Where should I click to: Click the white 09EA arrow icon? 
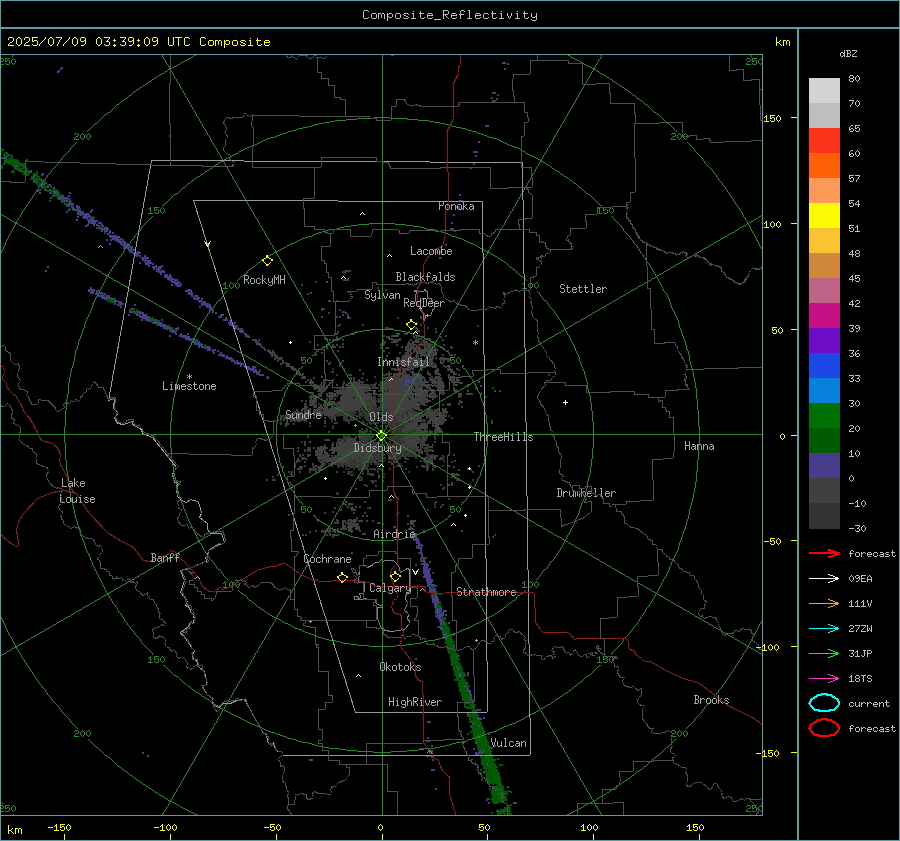(x=824, y=579)
